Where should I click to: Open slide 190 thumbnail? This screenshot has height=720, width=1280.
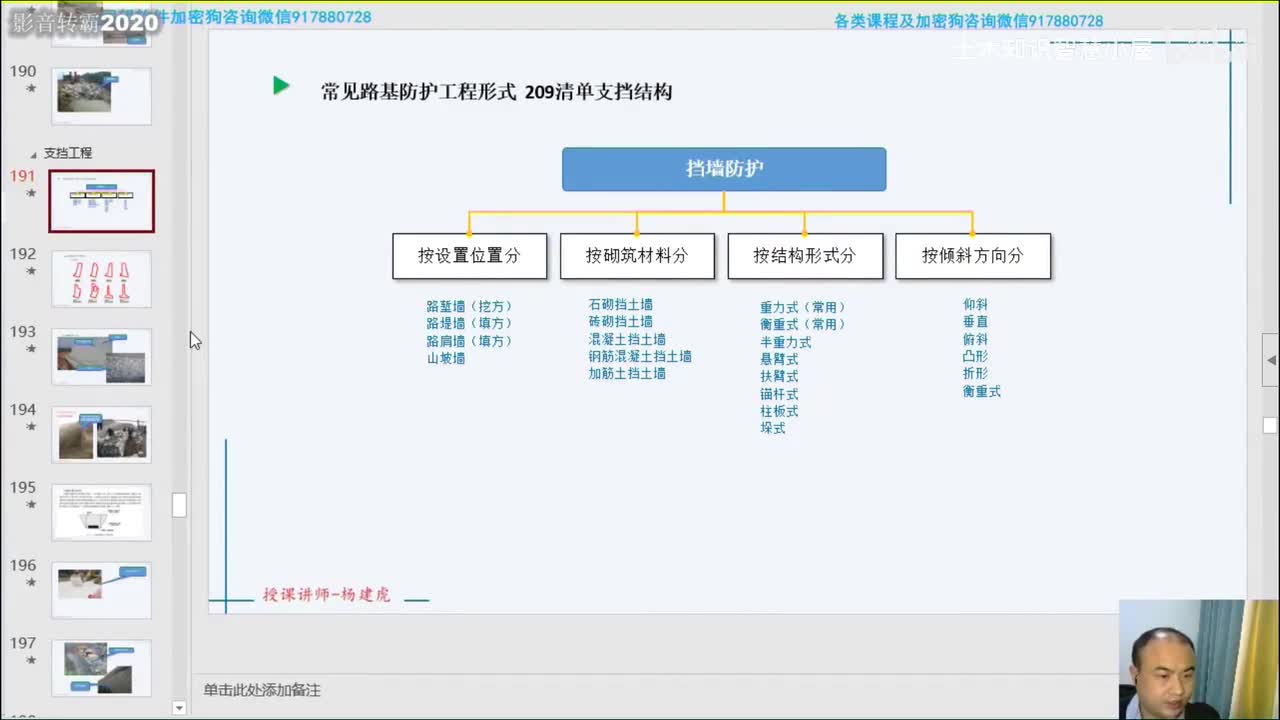(x=101, y=96)
